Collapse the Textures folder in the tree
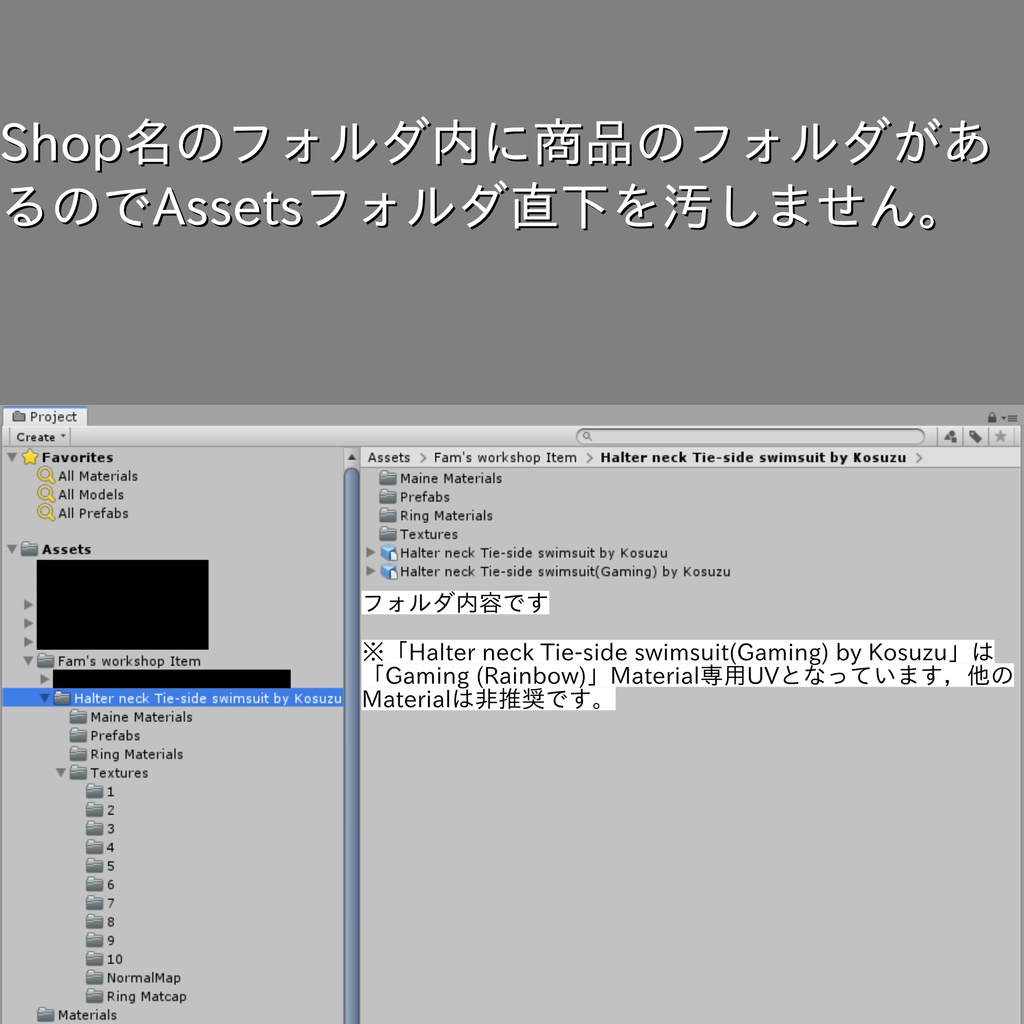This screenshot has height=1024, width=1024. click(59, 772)
